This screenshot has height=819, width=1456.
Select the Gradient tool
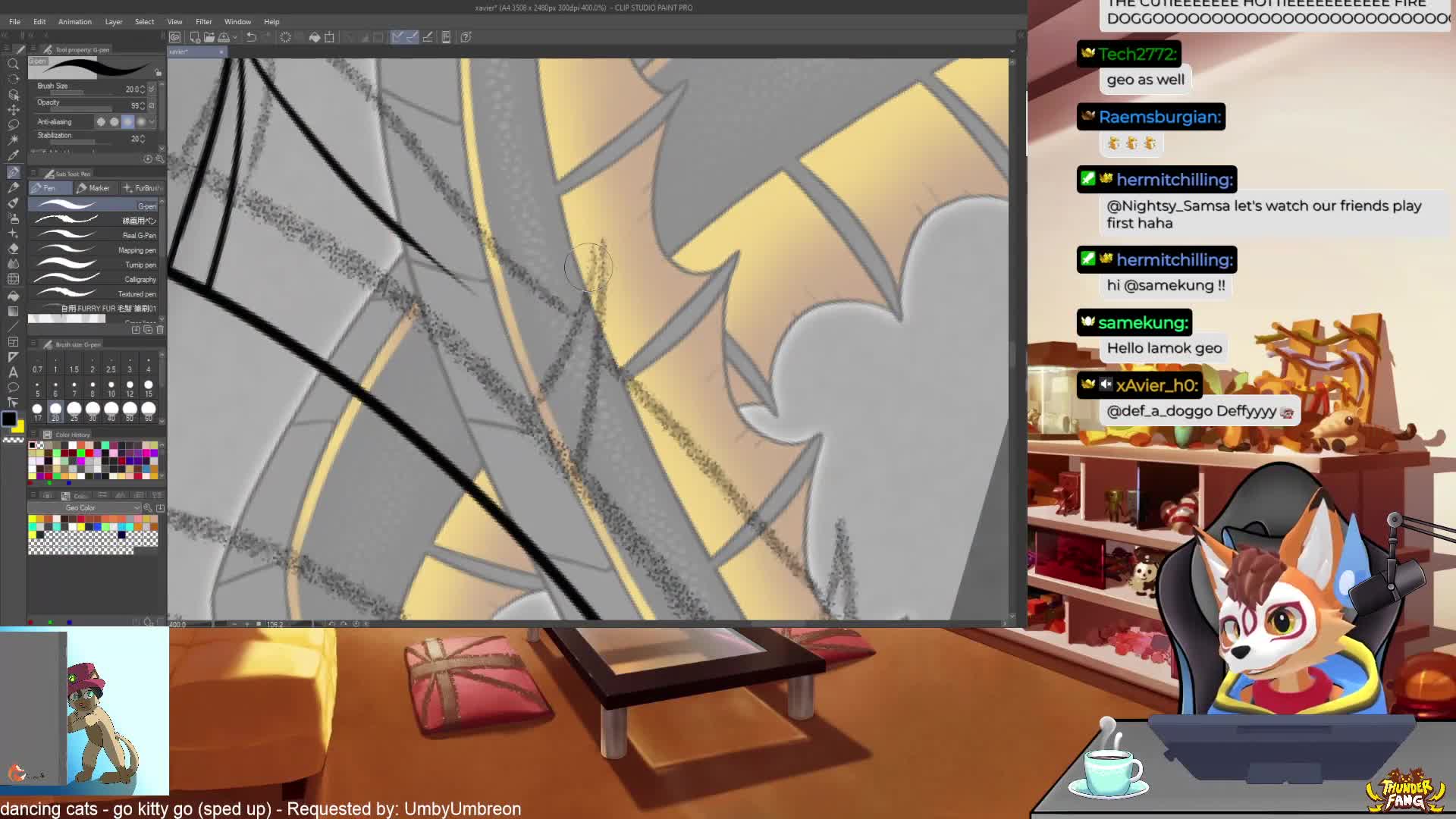pos(13,311)
